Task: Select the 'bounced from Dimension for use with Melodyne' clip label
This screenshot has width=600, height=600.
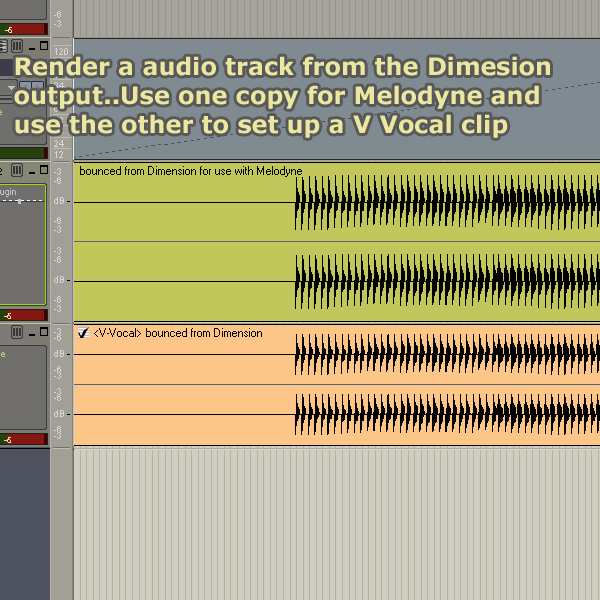Action: pos(190,171)
